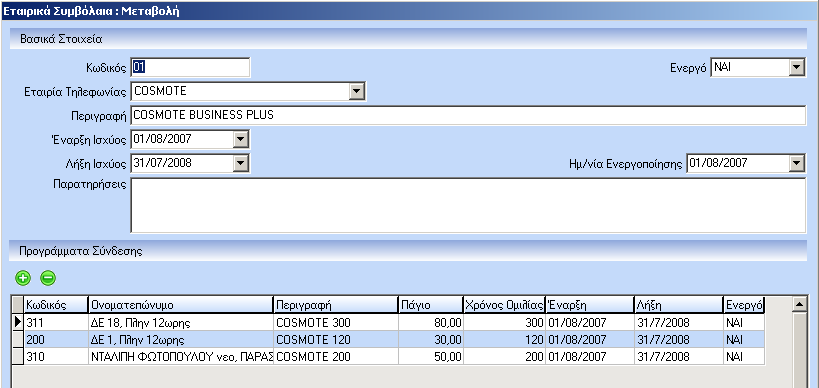The width and height of the screenshot is (819, 388).
Task: Sort by the Κωδικός column header in grid
Action: tap(56, 304)
